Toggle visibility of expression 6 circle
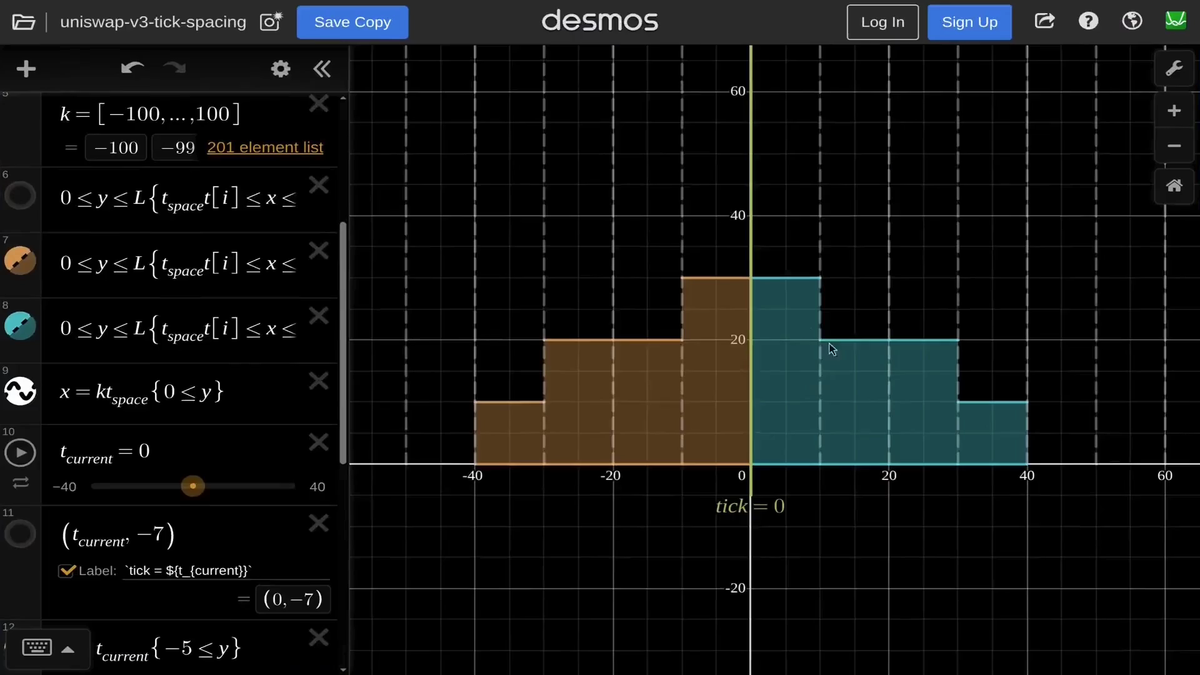 coord(20,196)
